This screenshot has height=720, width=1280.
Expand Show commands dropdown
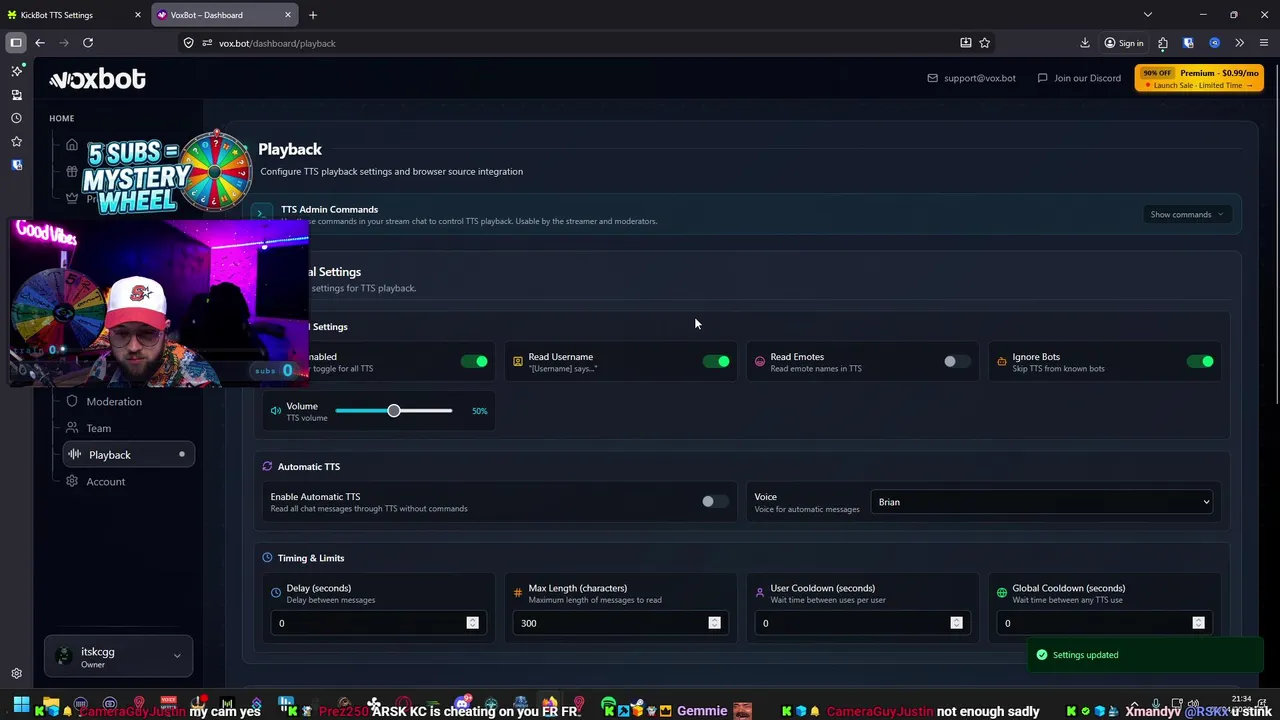pos(1187,214)
